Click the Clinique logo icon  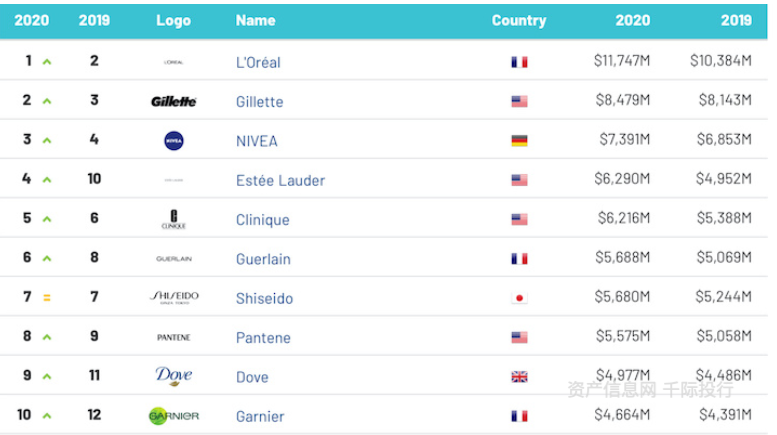point(173,219)
